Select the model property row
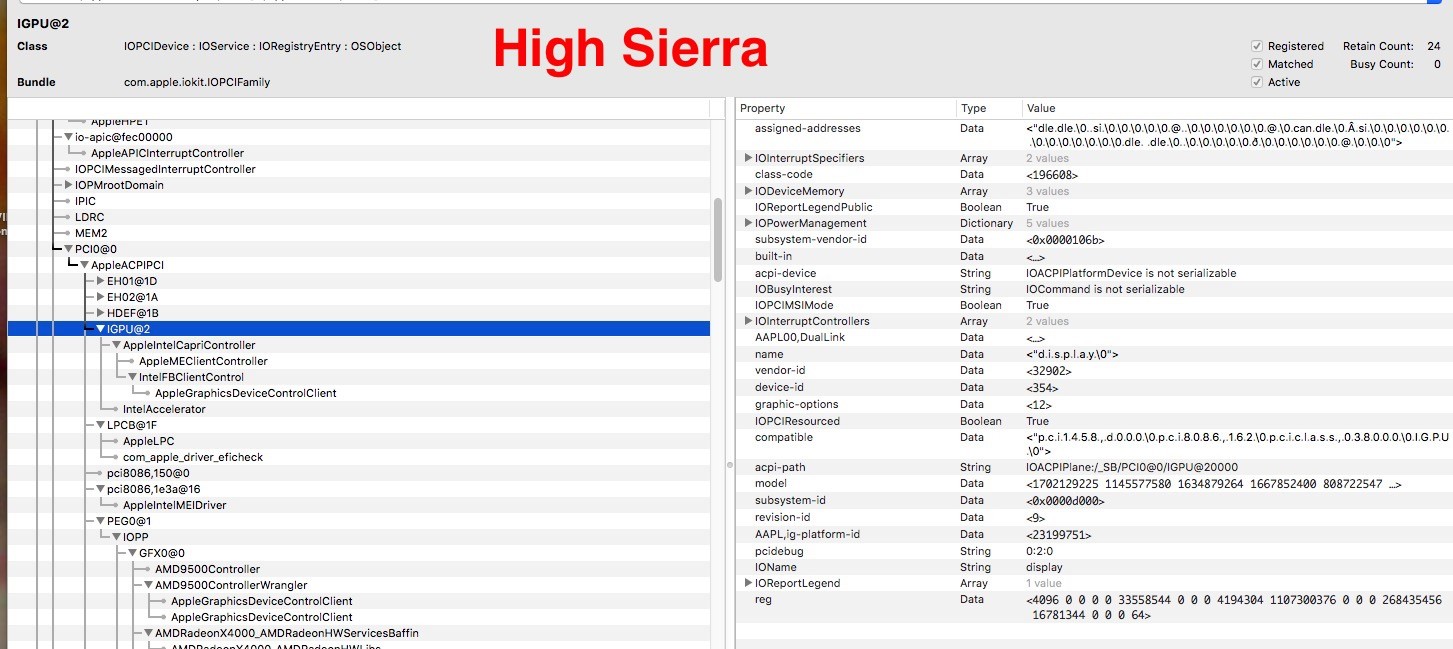Image resolution: width=1453 pixels, height=649 pixels. [1094, 483]
